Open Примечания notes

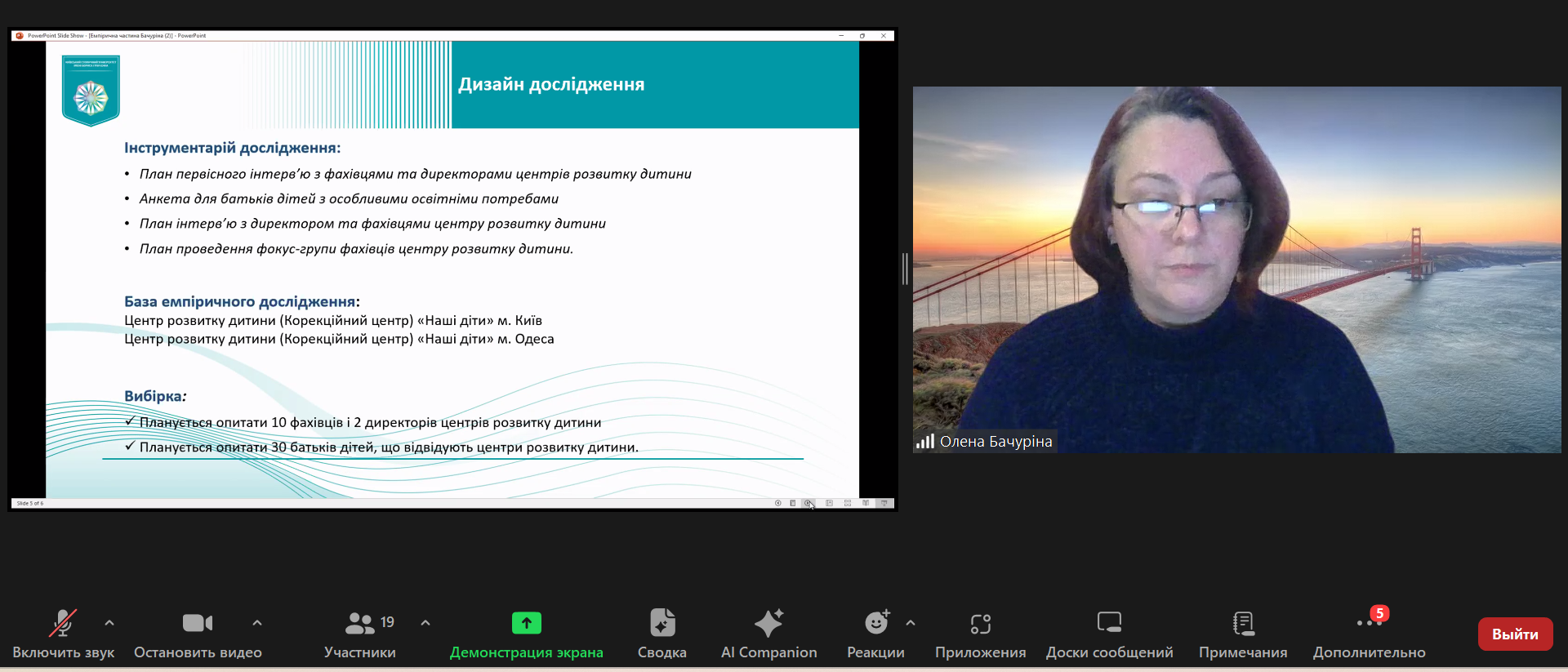point(1243,633)
